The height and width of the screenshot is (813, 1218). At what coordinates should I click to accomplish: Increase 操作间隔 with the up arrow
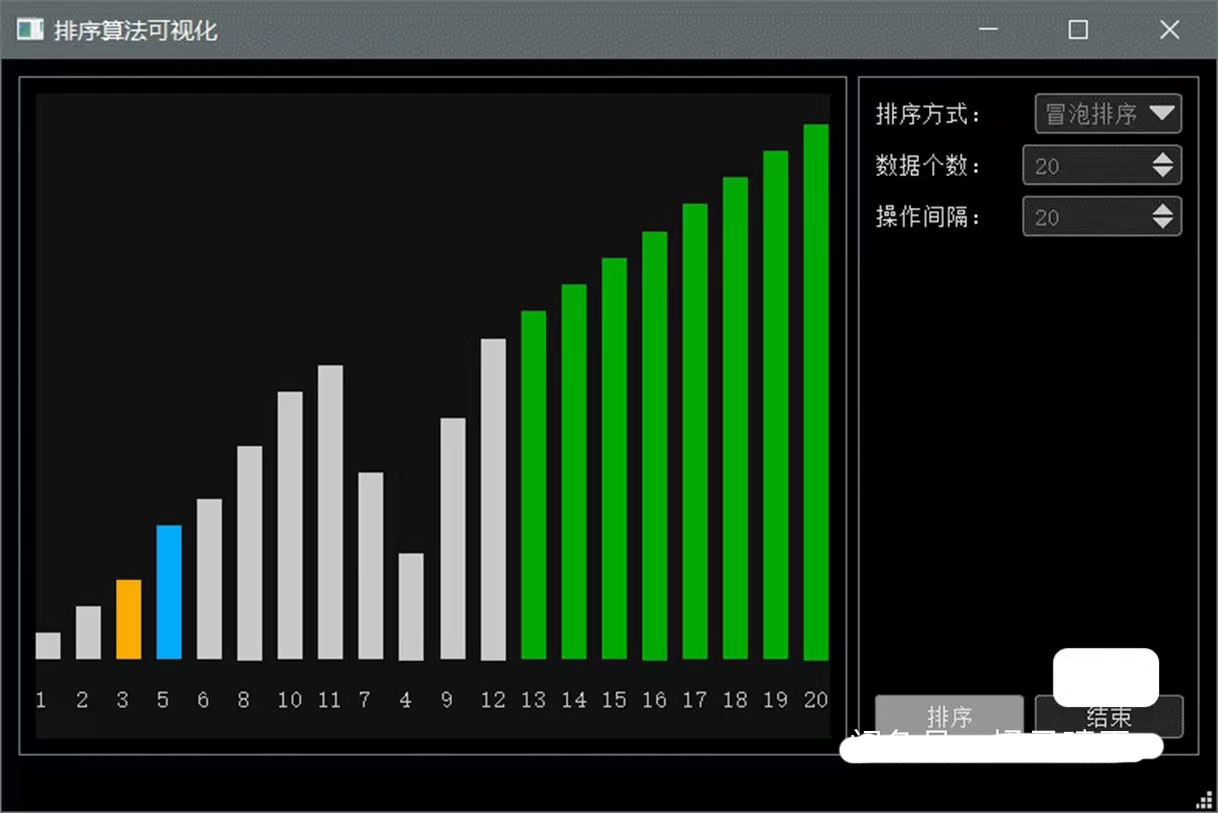tap(1162, 210)
